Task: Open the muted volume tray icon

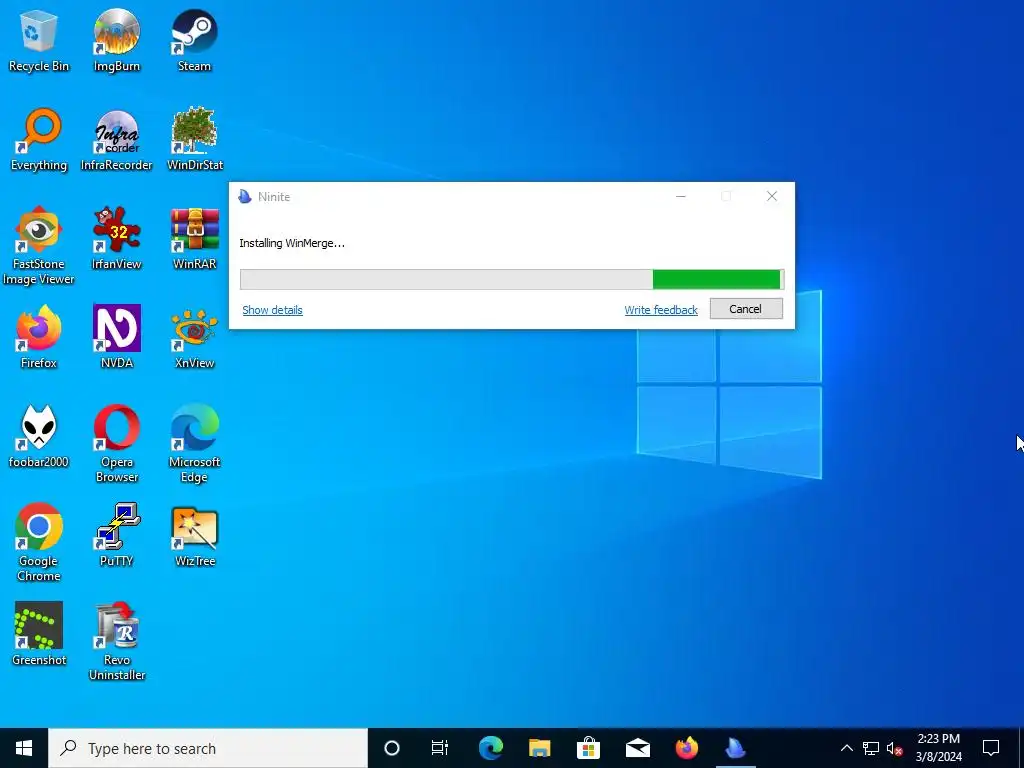Action: (894, 748)
